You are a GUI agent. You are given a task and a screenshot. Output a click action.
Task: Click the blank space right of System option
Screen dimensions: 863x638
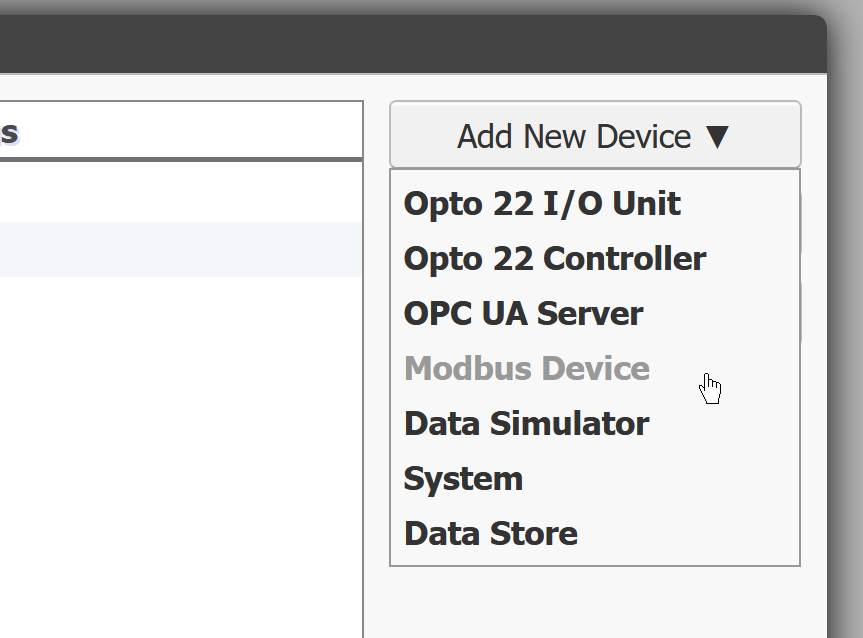[x=660, y=479]
